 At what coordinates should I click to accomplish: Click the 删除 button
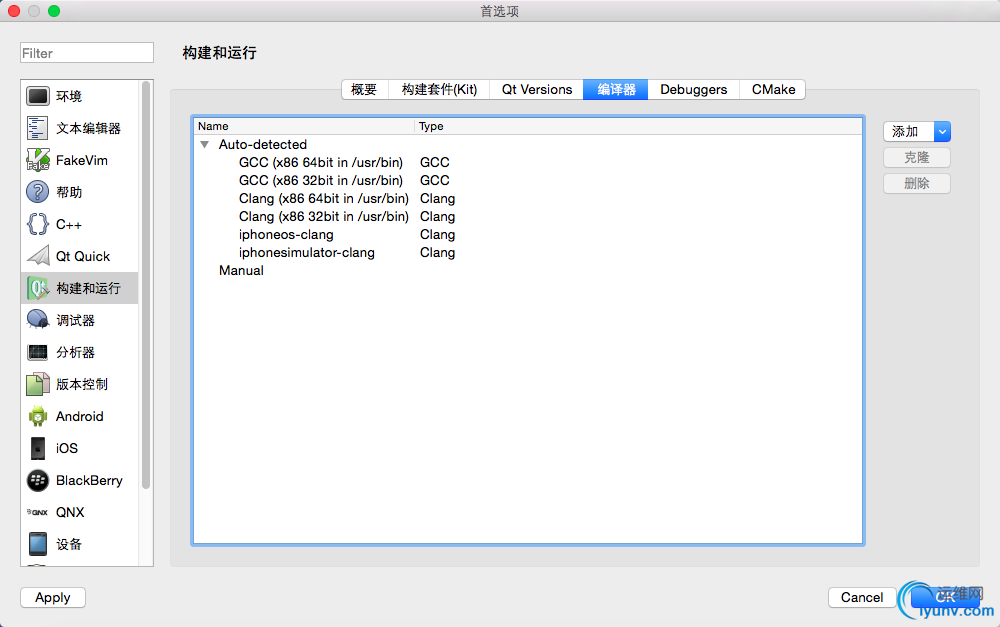(x=916, y=184)
